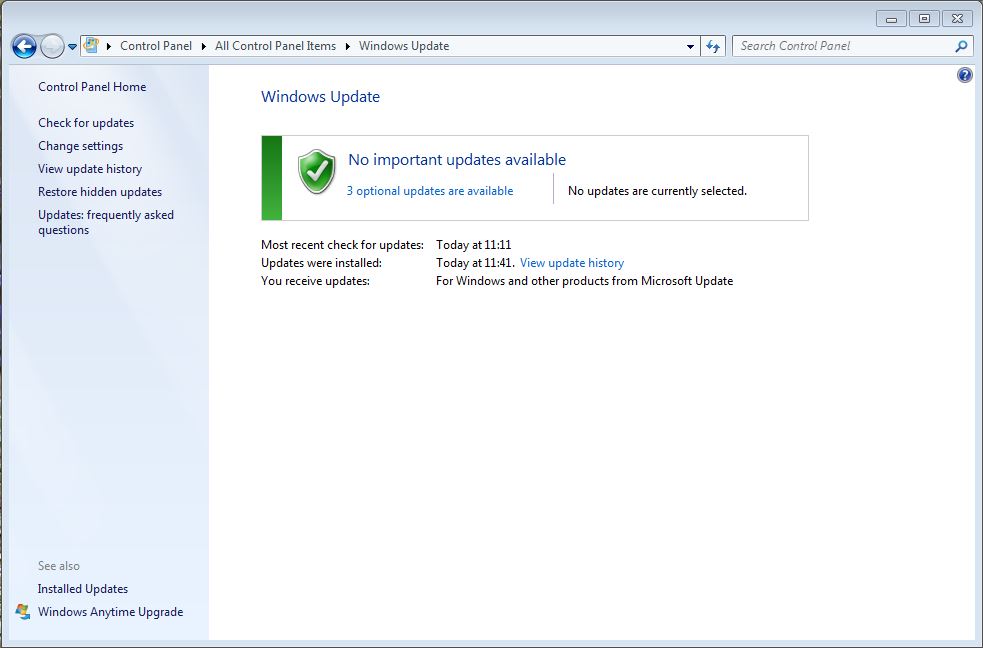The image size is (983, 648).
Task: Expand arrow after All Control Panel Items
Action: pos(347,46)
